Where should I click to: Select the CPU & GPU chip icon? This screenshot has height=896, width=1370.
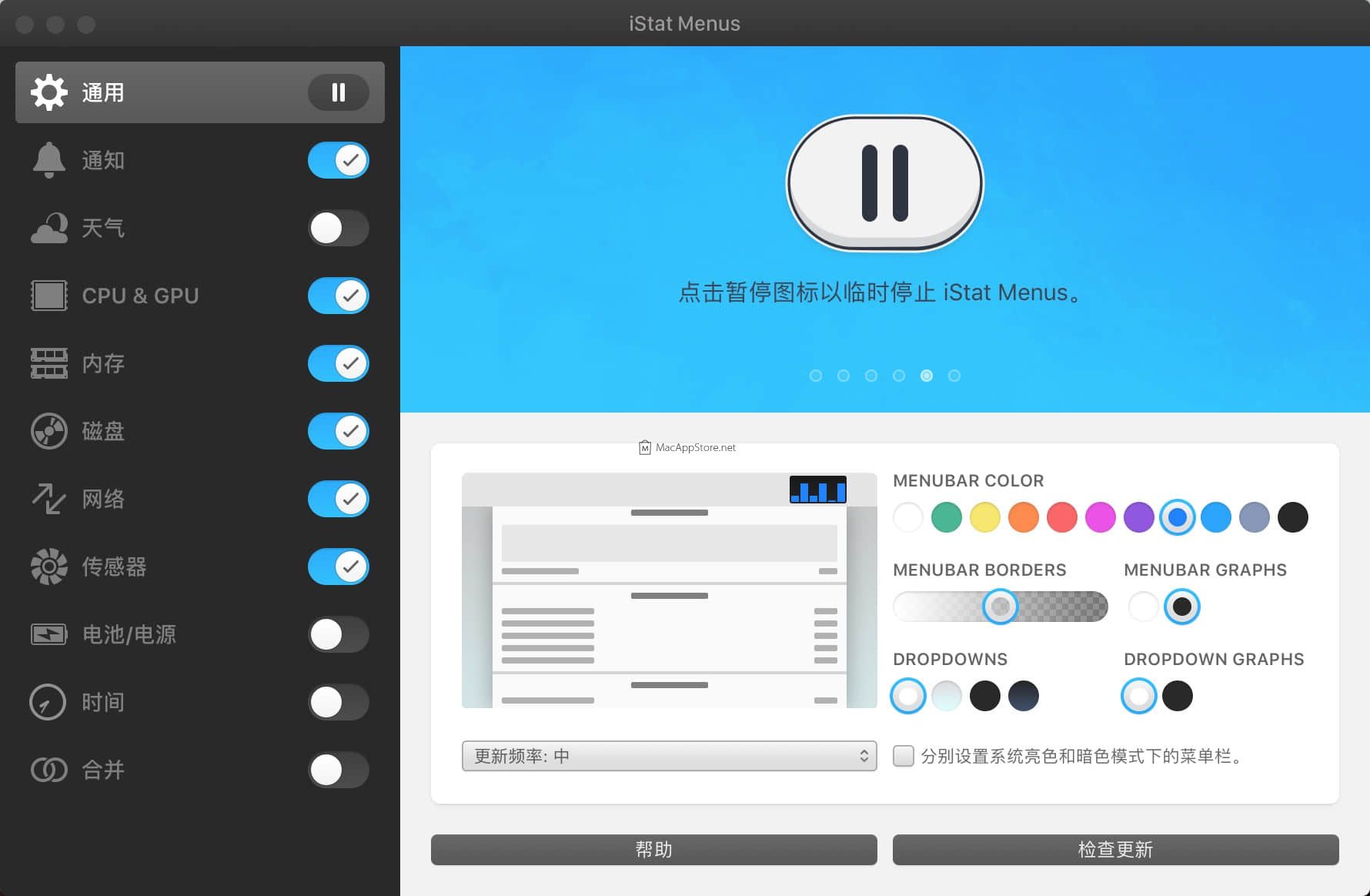click(48, 296)
